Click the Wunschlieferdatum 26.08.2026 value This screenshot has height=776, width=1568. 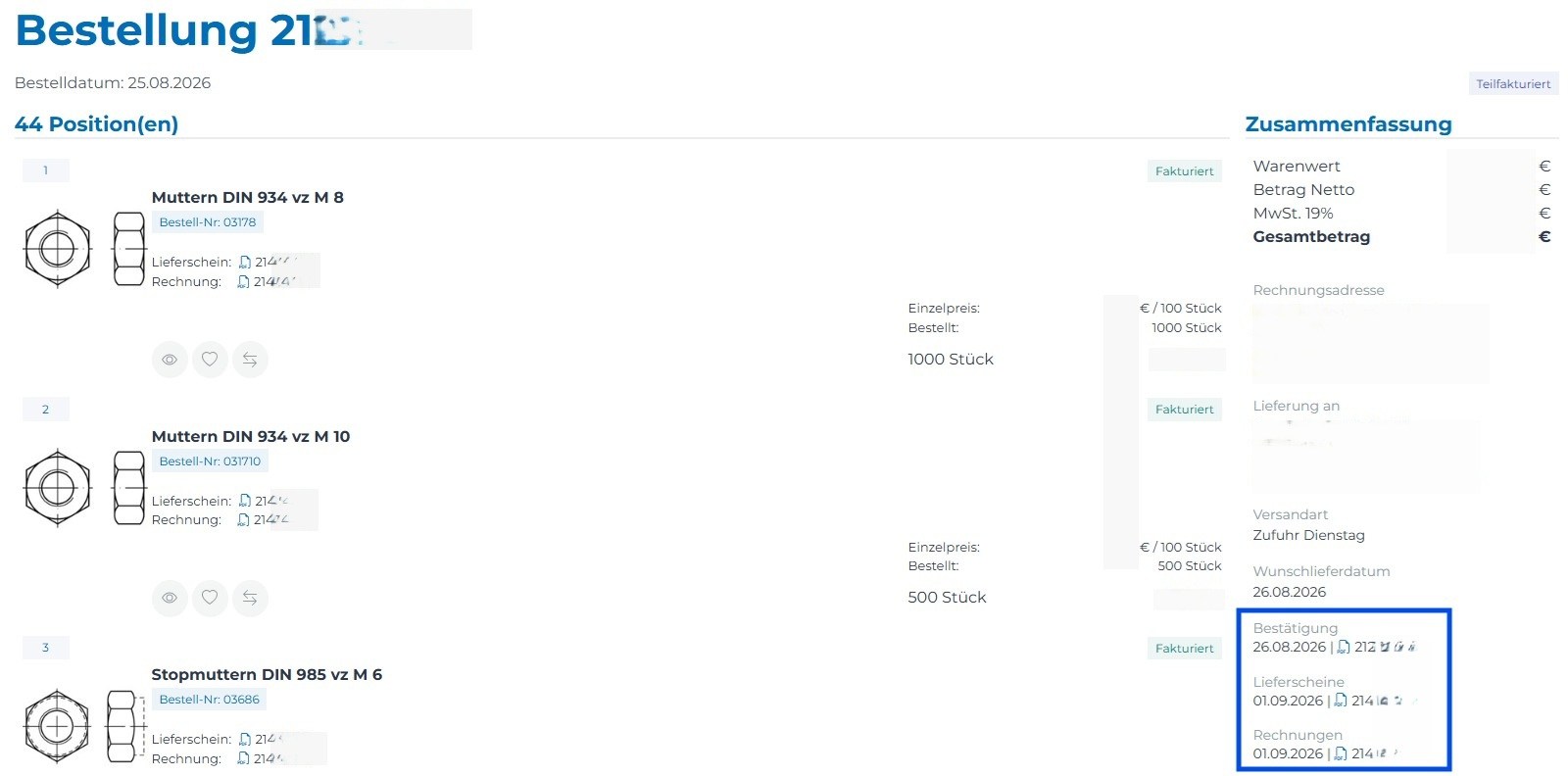(1289, 592)
